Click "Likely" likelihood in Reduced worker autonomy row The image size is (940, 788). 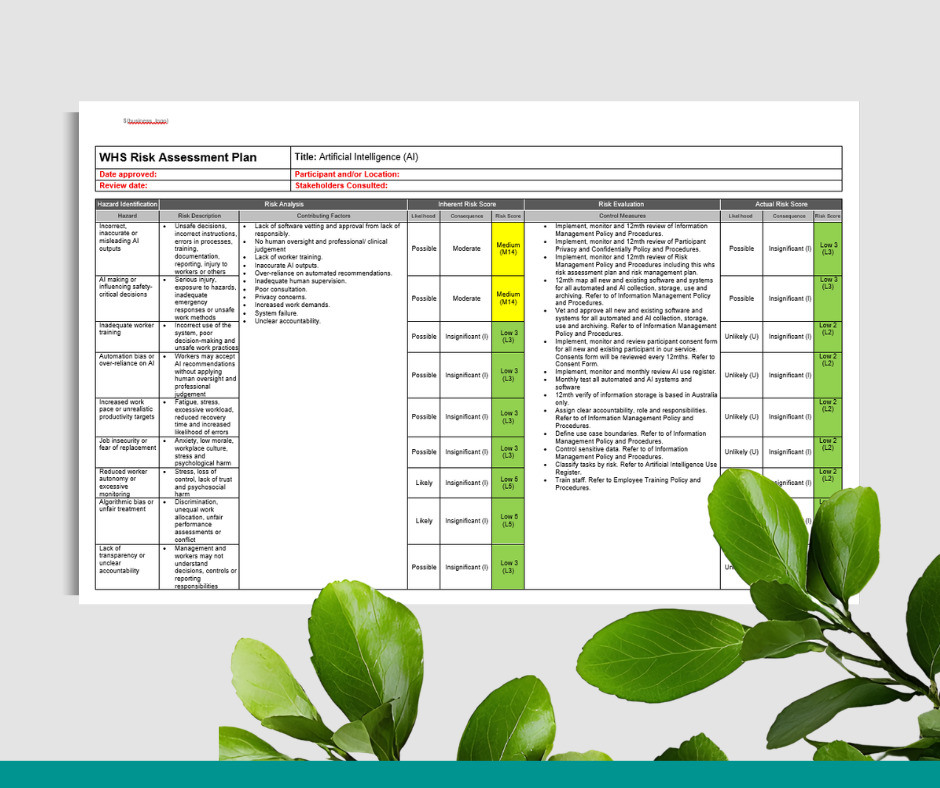point(424,483)
